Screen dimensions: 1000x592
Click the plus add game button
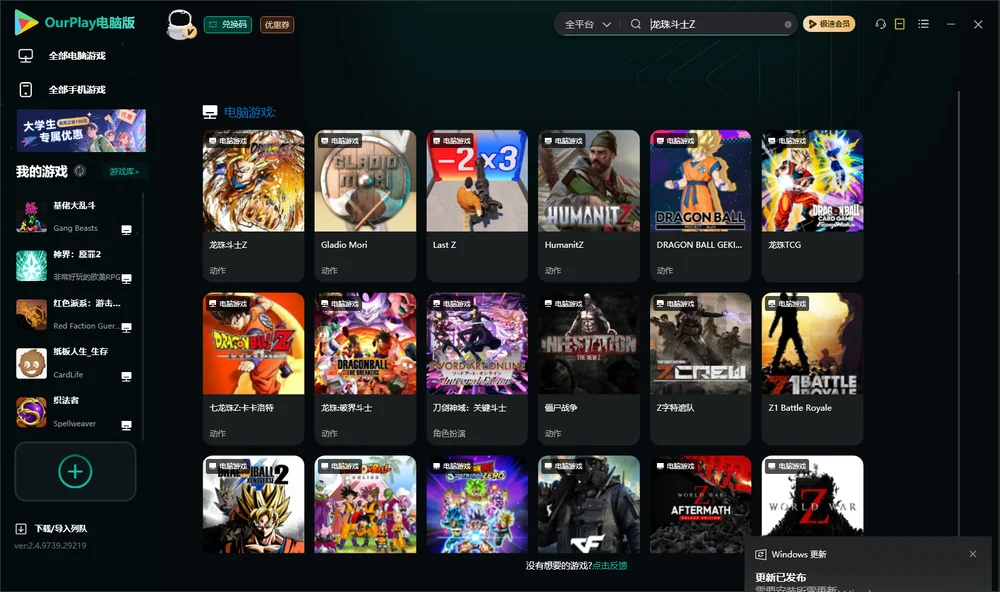[75, 471]
